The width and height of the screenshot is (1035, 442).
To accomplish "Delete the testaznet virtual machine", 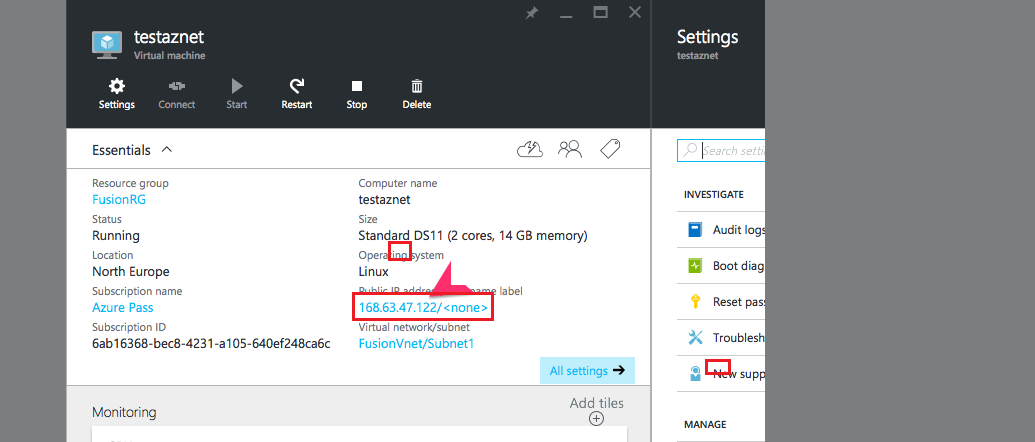I will [417, 94].
